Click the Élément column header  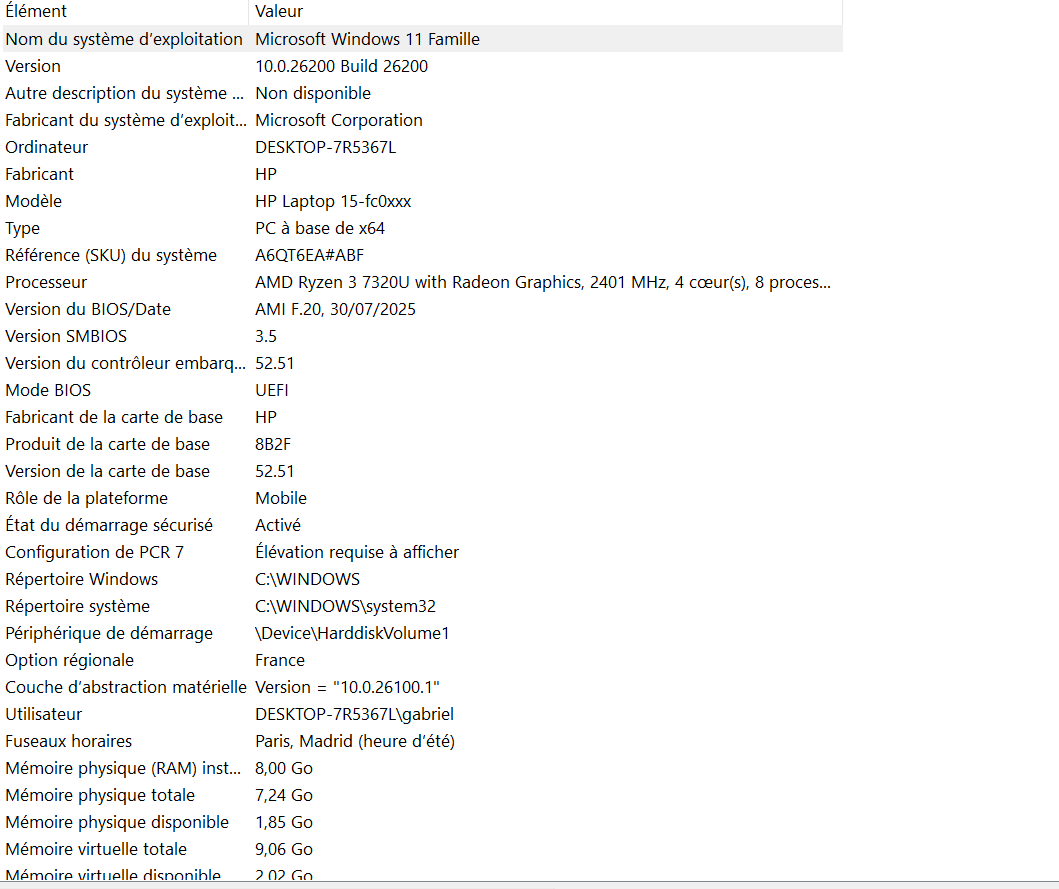click(x=126, y=11)
